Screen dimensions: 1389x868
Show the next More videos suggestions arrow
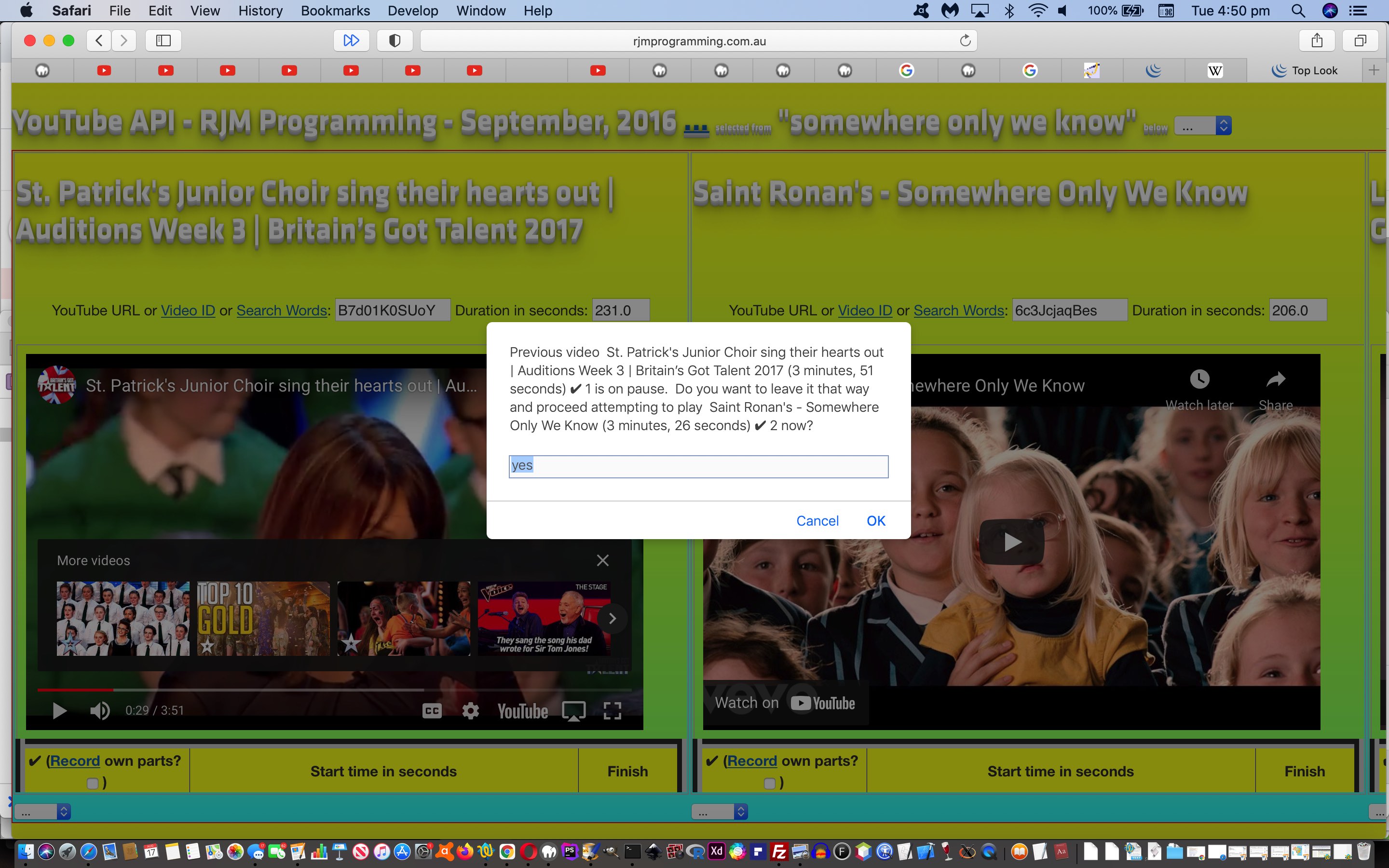(x=612, y=618)
